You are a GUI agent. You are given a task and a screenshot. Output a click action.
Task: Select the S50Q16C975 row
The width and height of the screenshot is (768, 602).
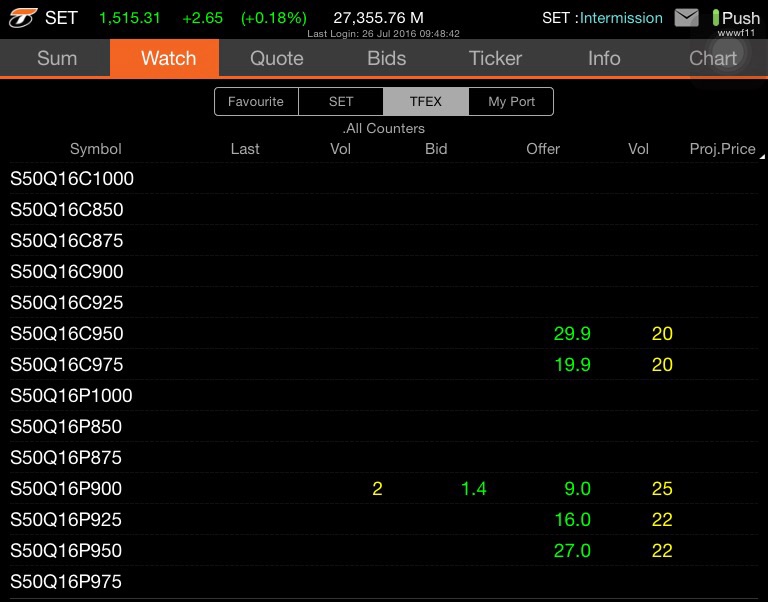pyautogui.click(x=384, y=364)
